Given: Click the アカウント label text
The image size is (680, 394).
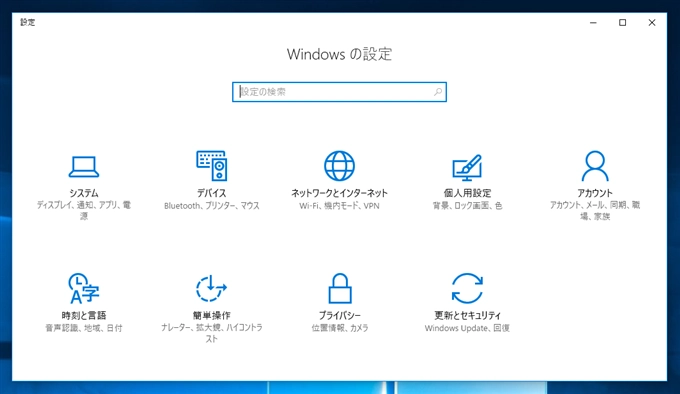Looking at the screenshot, I should (595, 193).
